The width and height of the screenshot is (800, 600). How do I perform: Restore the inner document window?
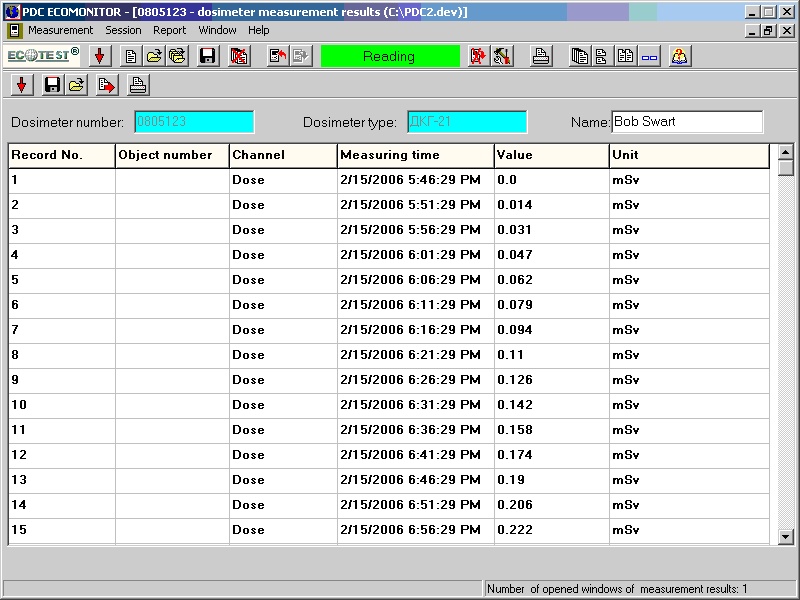tap(769, 31)
